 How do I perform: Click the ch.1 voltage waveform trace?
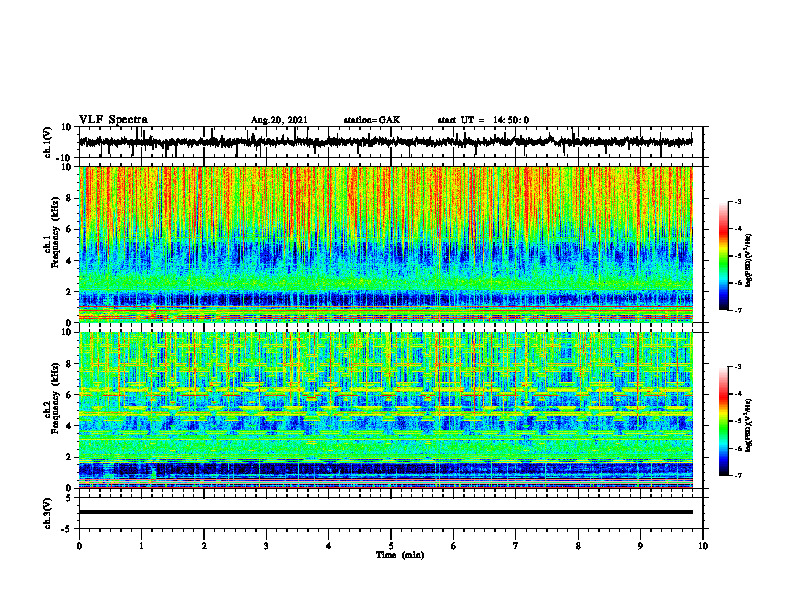385,142
